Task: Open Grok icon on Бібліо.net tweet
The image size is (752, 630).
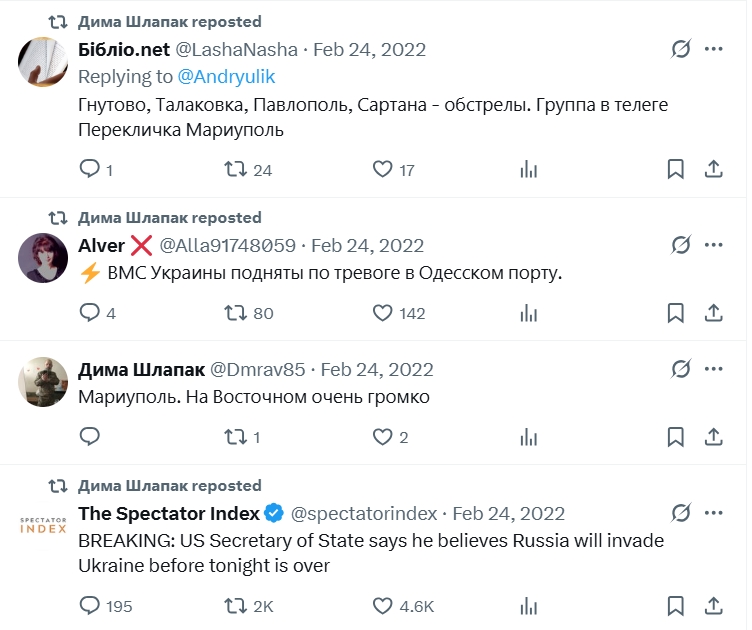Action: [x=681, y=49]
